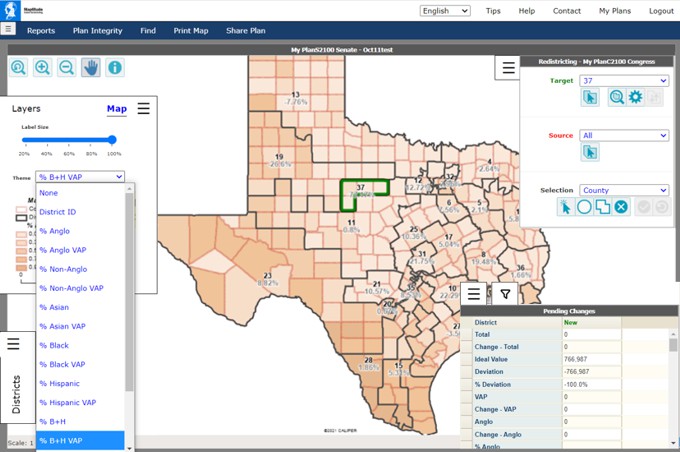Screen dimensions: 680x452
Task: Click the Logout link
Action: click(x=661, y=11)
